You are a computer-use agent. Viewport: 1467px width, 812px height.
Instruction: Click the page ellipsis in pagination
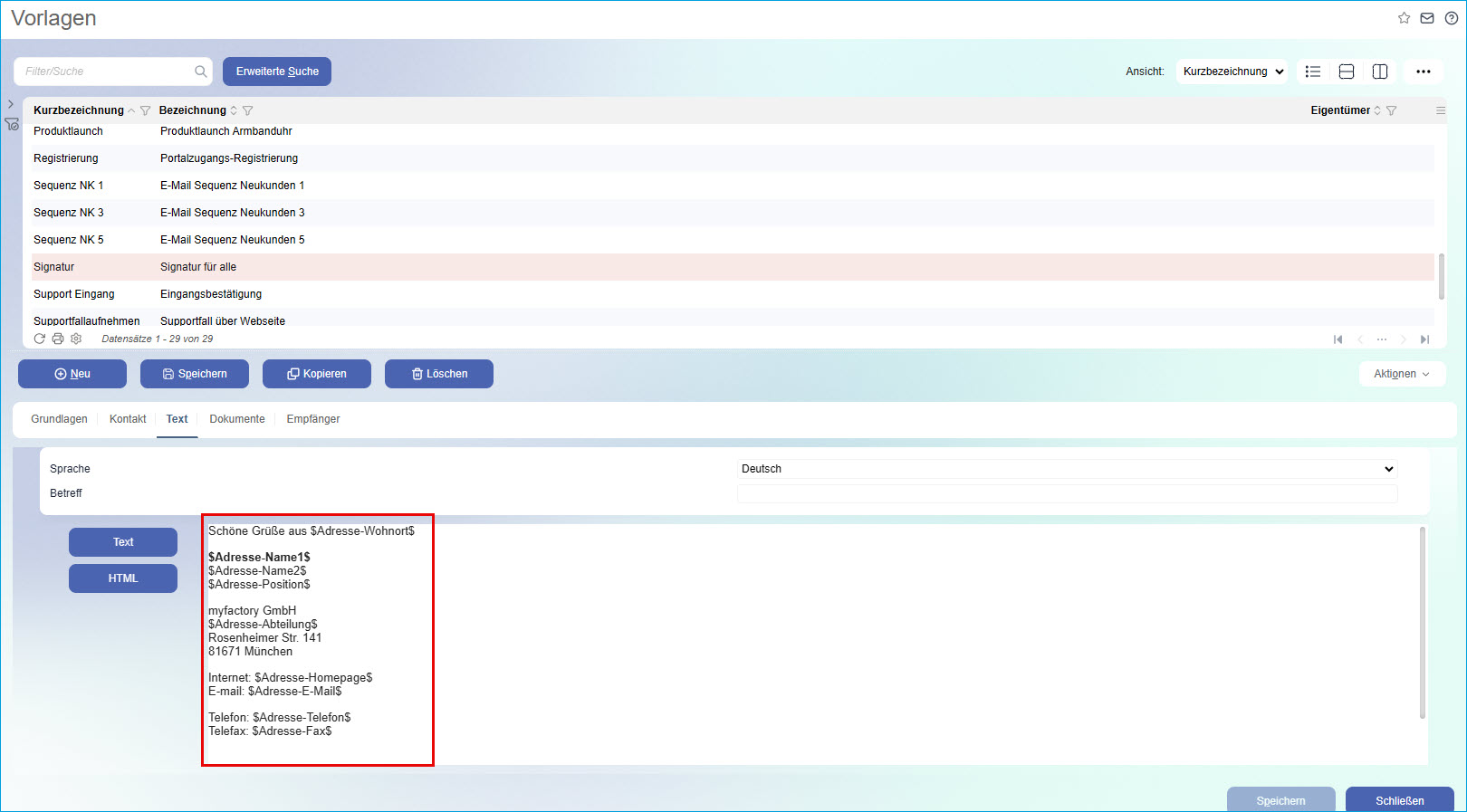(x=1381, y=339)
